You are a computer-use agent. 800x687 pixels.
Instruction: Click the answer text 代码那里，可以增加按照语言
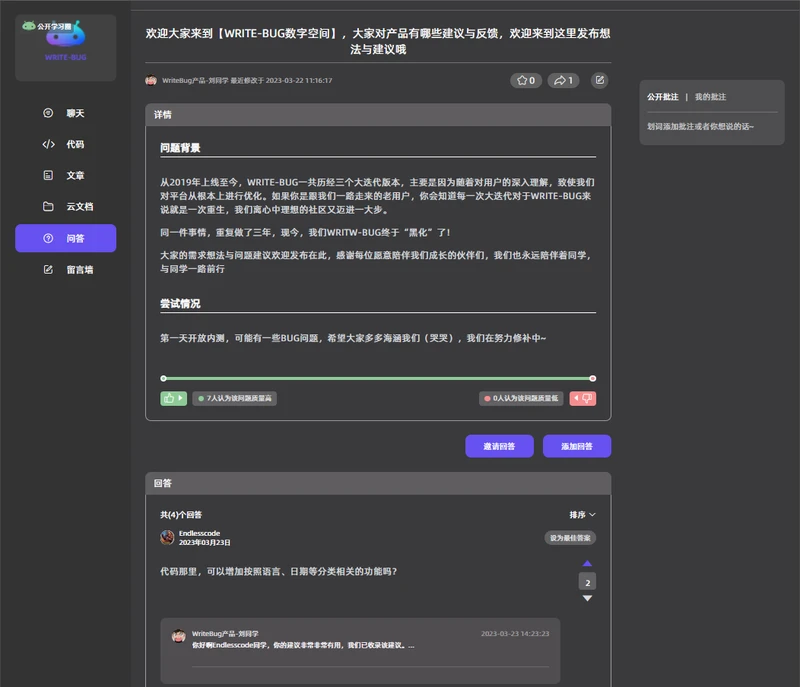click(279, 571)
